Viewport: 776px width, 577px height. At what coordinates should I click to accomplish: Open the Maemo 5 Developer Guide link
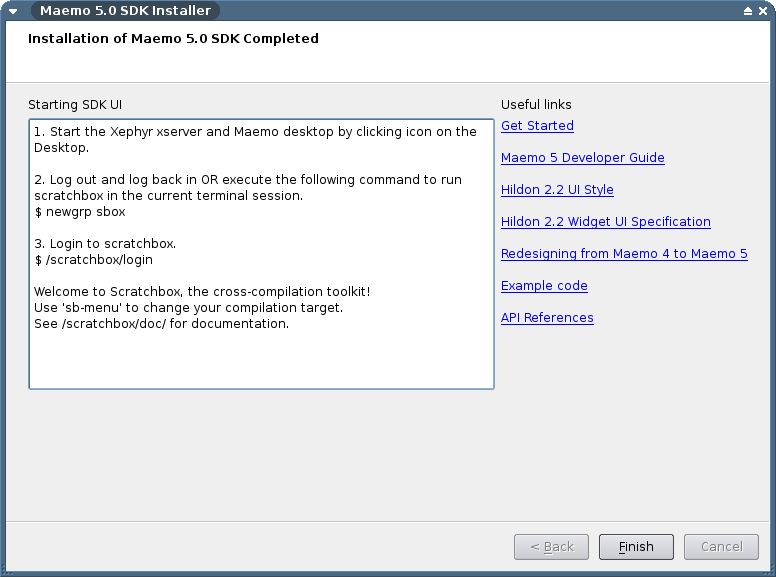tap(582, 158)
